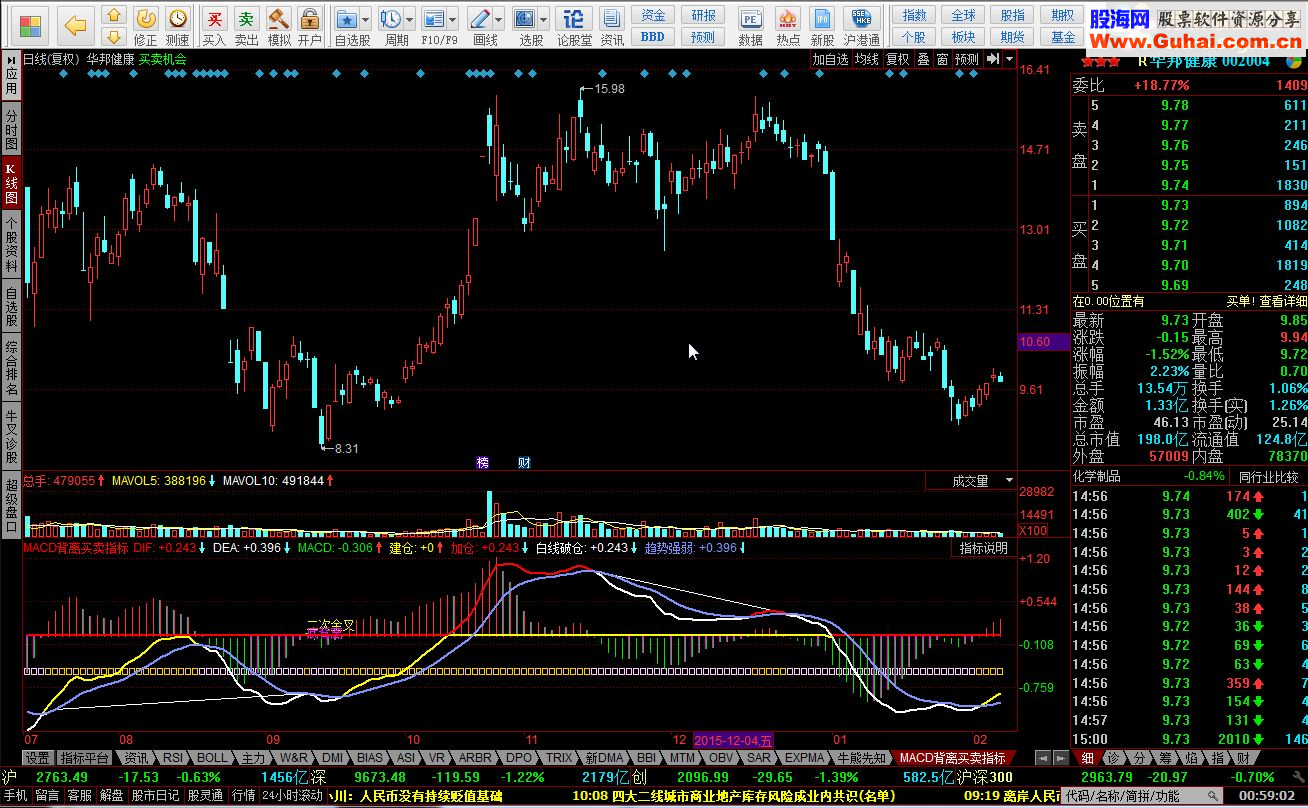Click the yellow back arrow icon

[75, 24]
